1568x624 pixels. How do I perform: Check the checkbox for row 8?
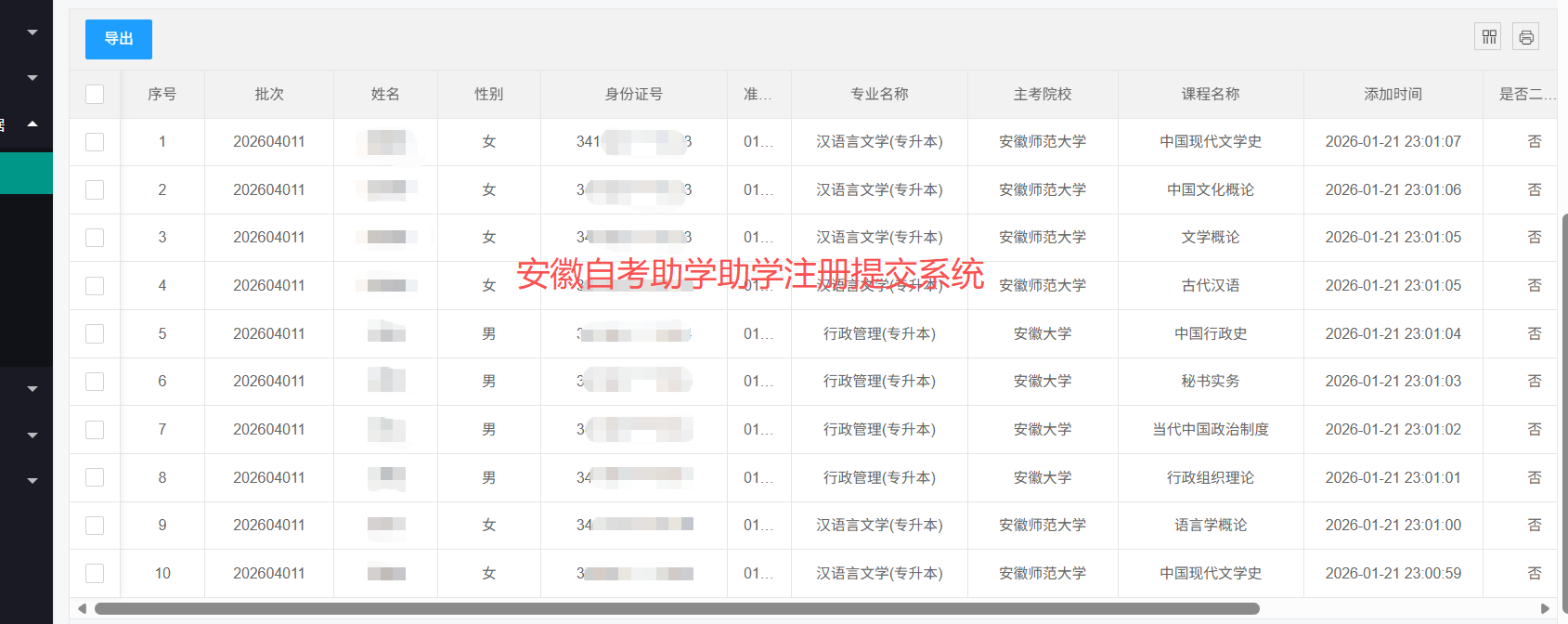(x=95, y=477)
